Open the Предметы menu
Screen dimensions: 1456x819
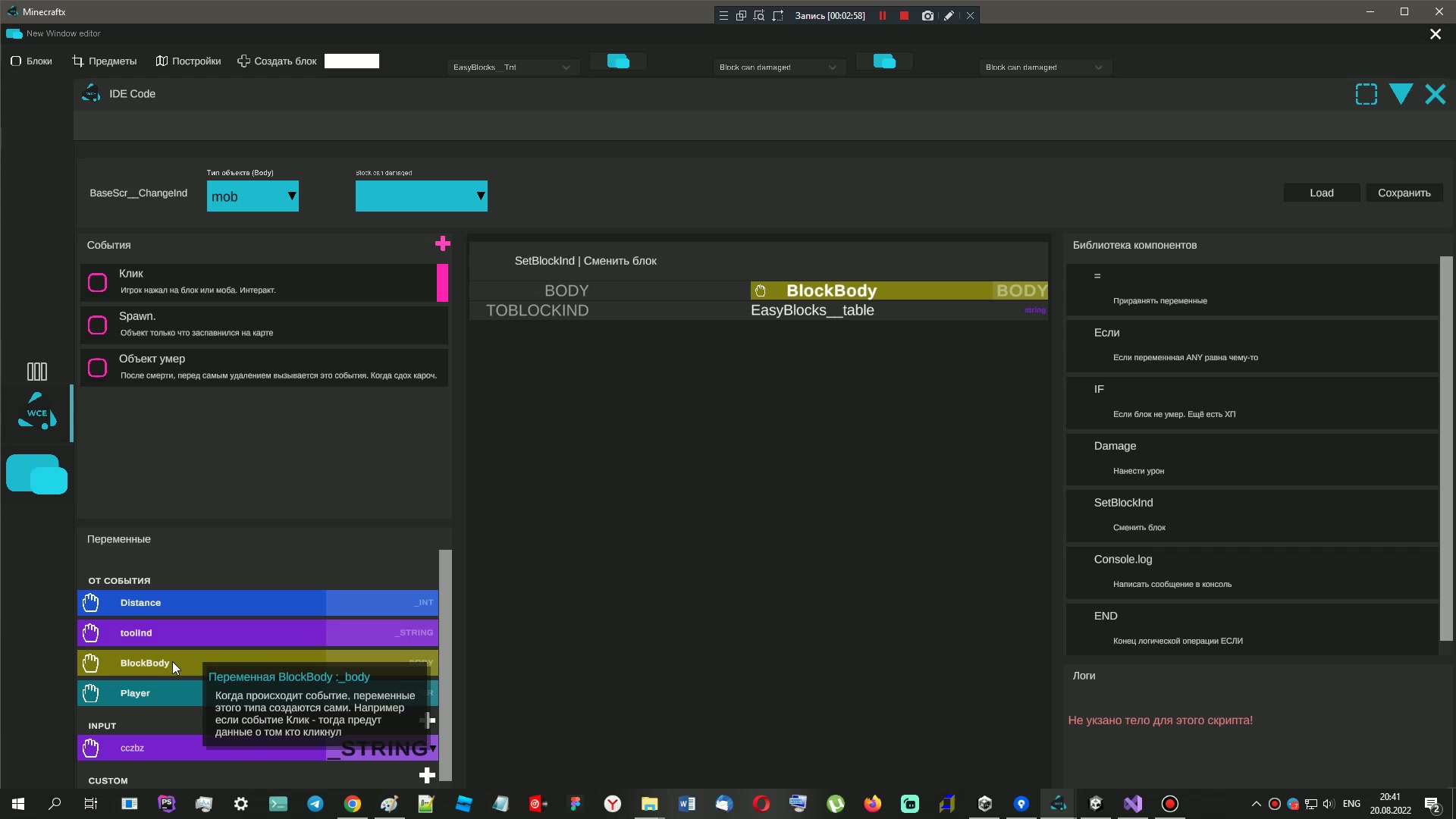[105, 61]
